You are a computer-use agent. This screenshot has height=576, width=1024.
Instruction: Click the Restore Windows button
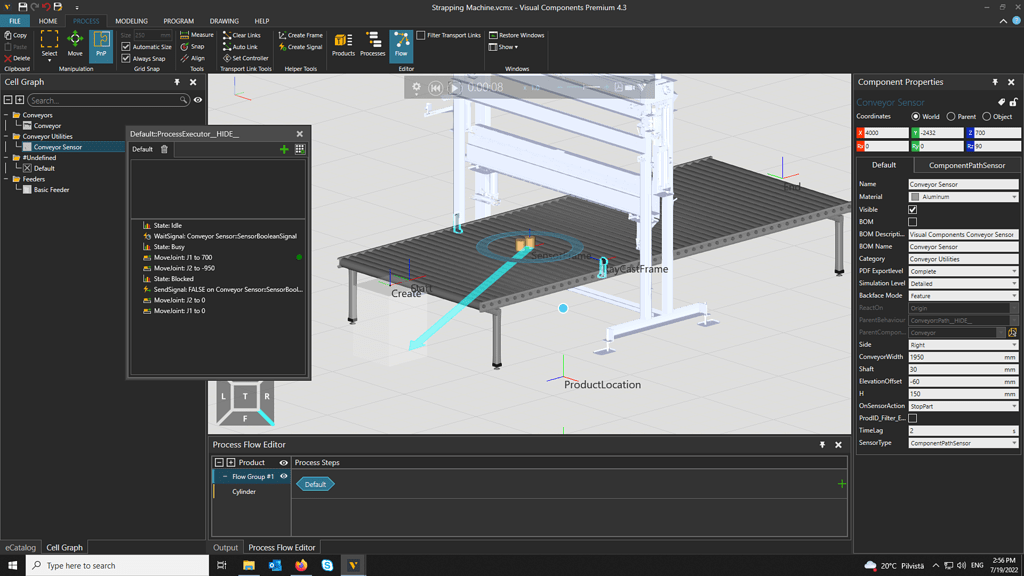[x=517, y=35]
